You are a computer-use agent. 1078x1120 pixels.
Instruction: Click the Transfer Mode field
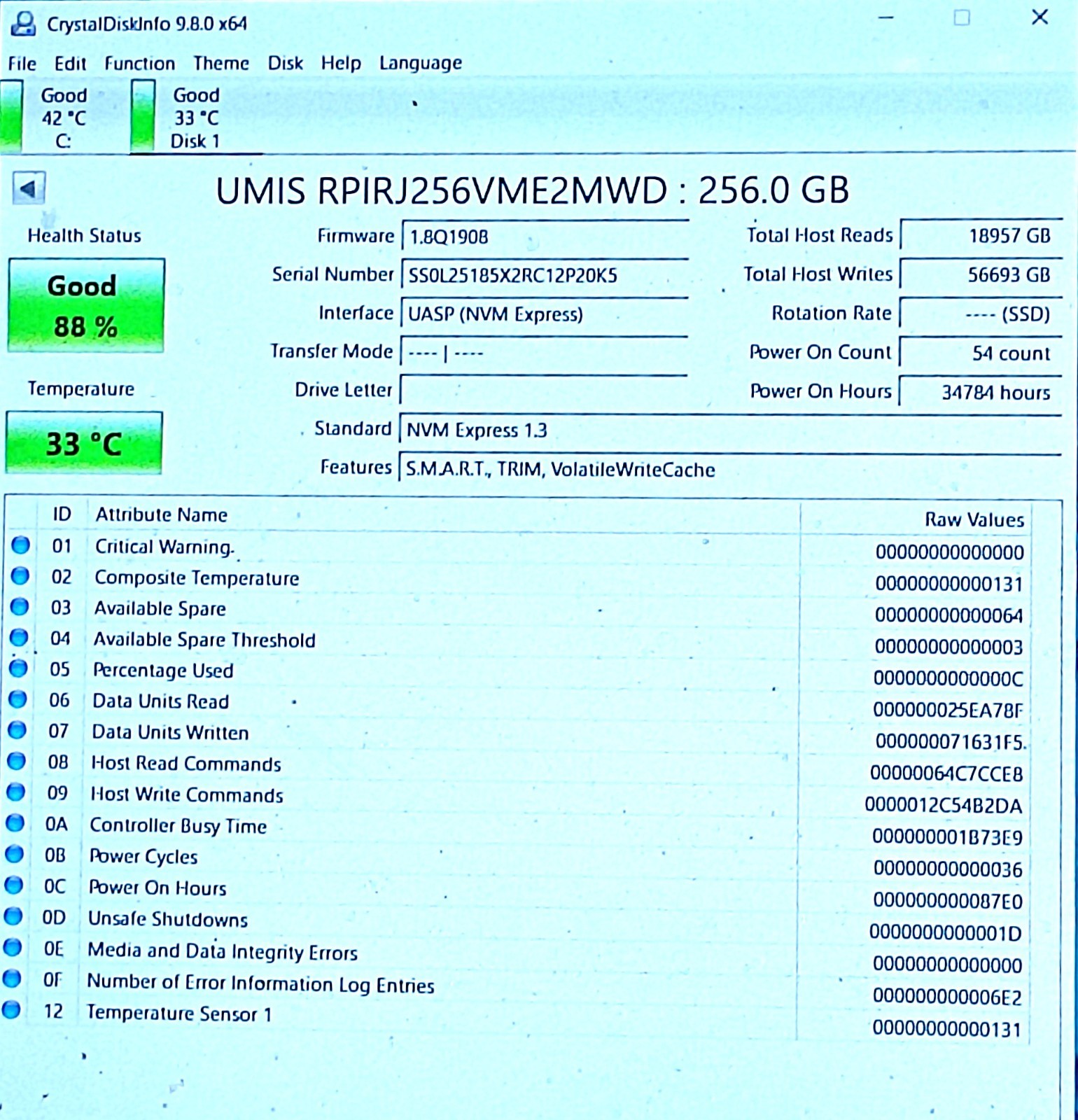click(x=543, y=352)
